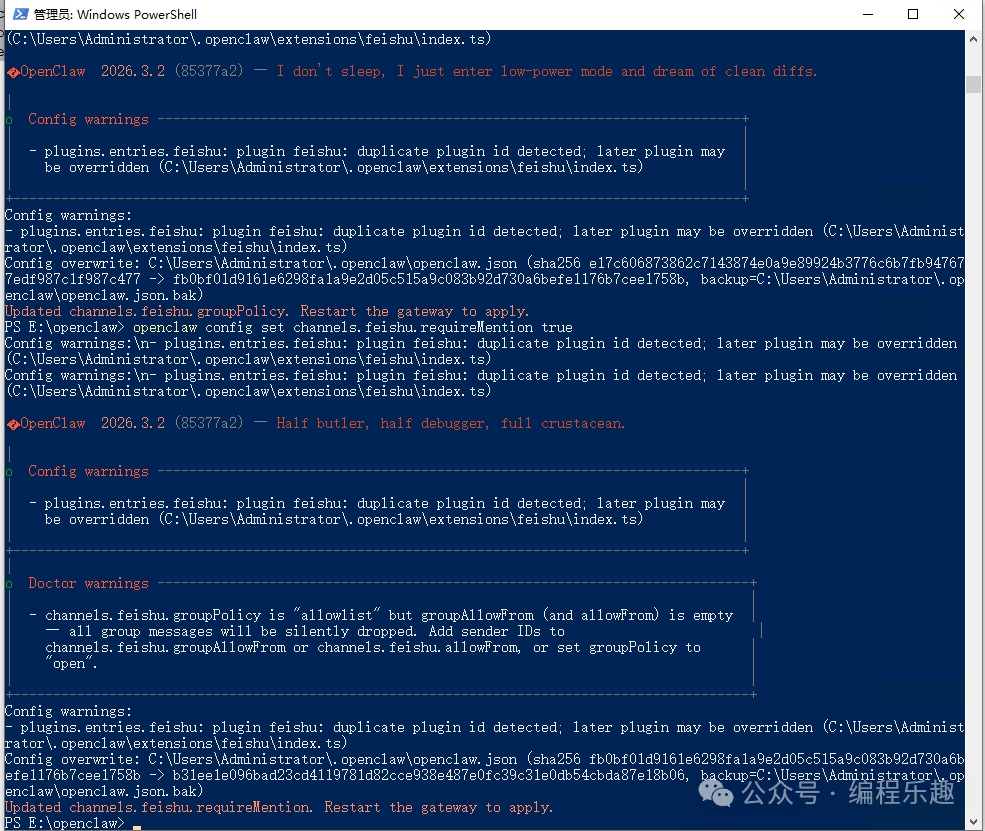Click the command 'openclaw config set channels.feishu.requireMention true'

tap(352, 327)
